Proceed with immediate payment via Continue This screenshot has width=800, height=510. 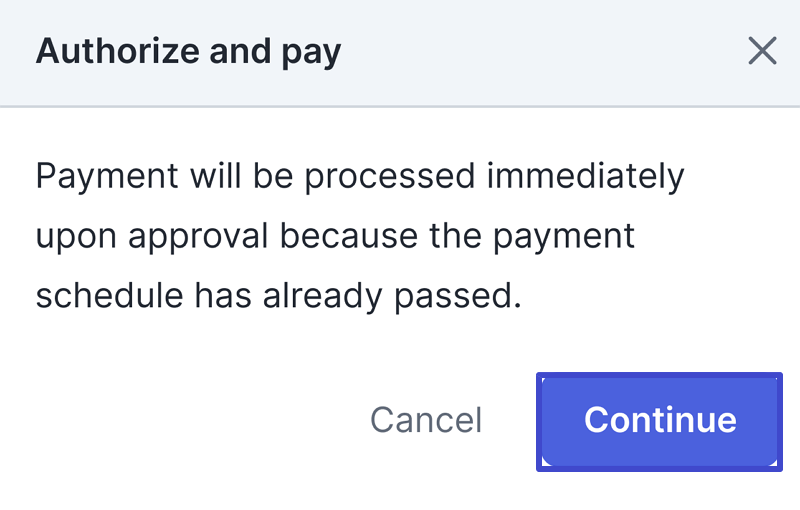pos(659,421)
